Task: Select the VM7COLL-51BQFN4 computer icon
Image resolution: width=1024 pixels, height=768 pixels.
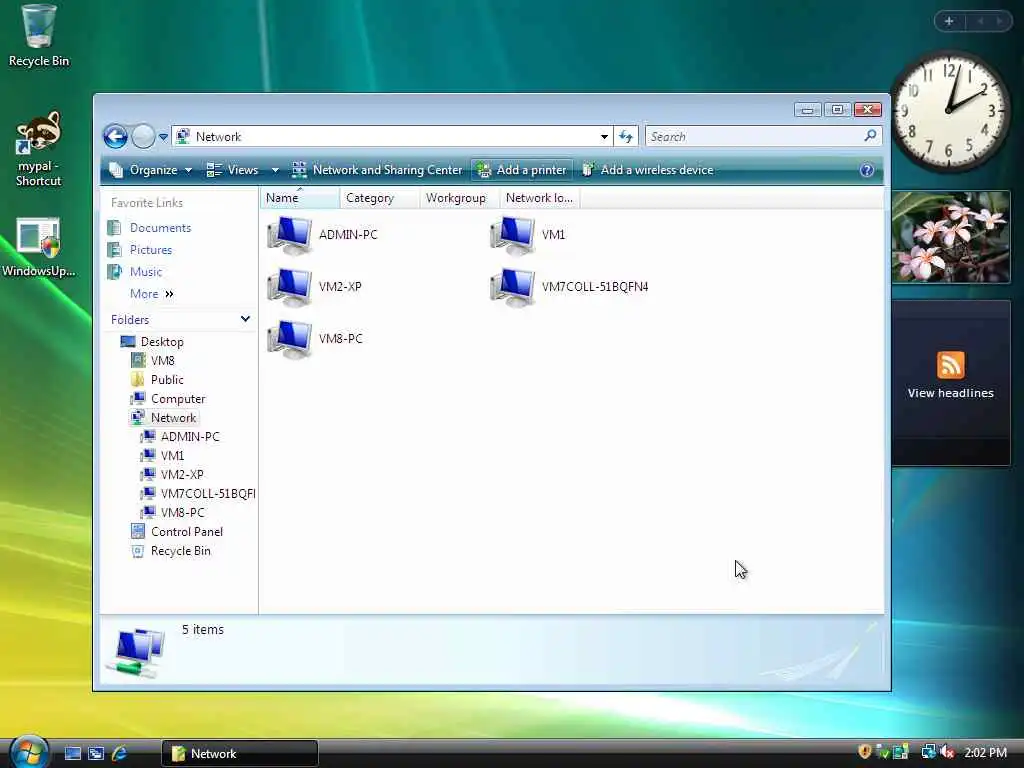Action: [513, 287]
